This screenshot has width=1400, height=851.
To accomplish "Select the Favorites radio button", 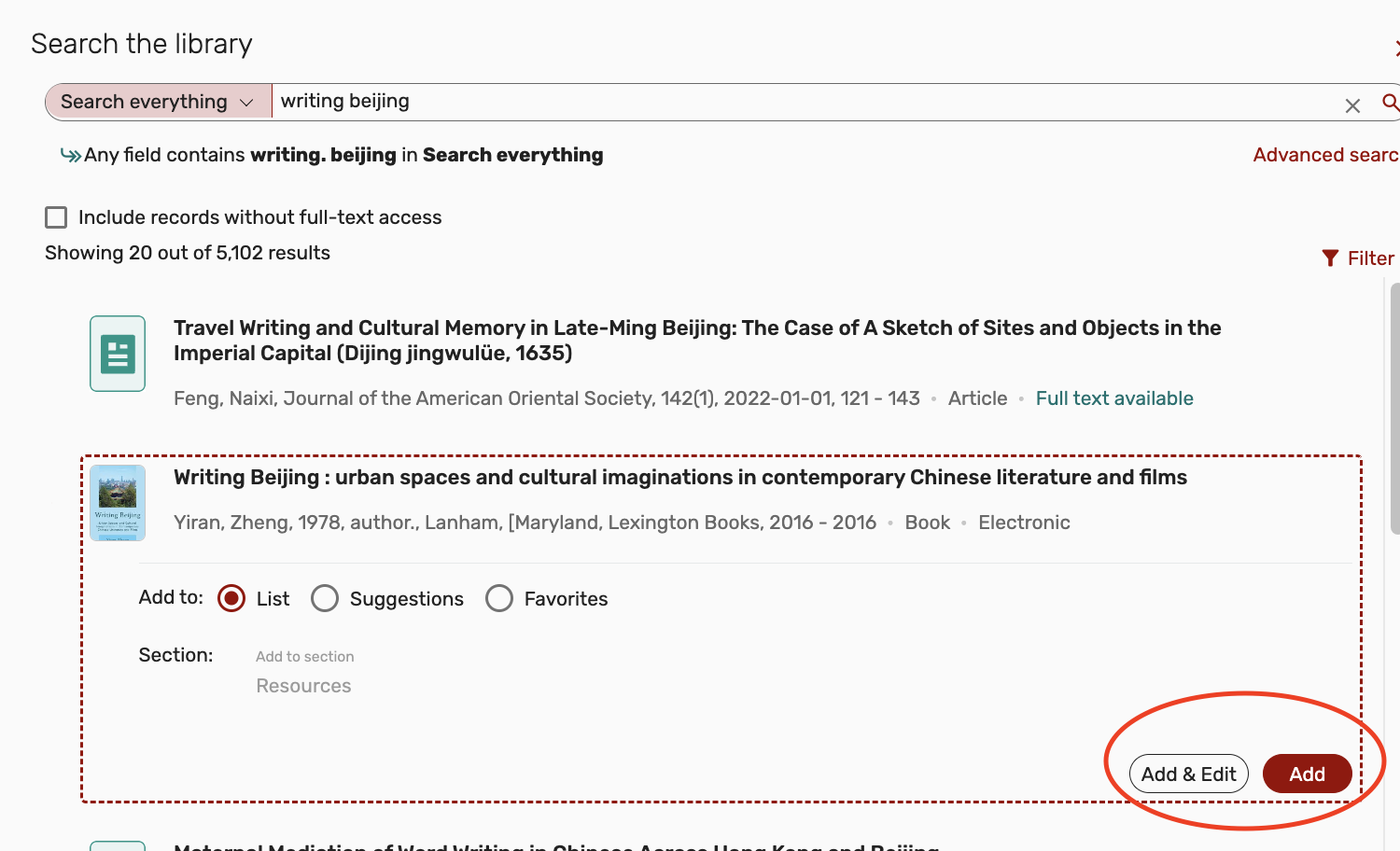I will (x=499, y=598).
